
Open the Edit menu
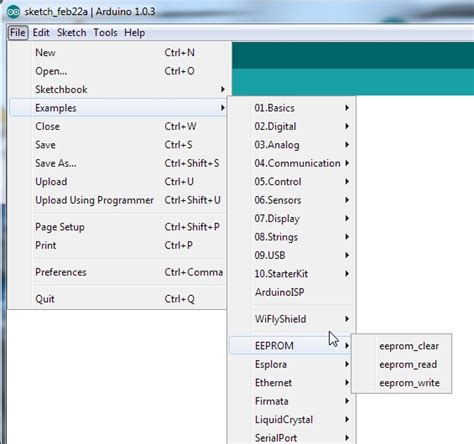click(x=41, y=33)
